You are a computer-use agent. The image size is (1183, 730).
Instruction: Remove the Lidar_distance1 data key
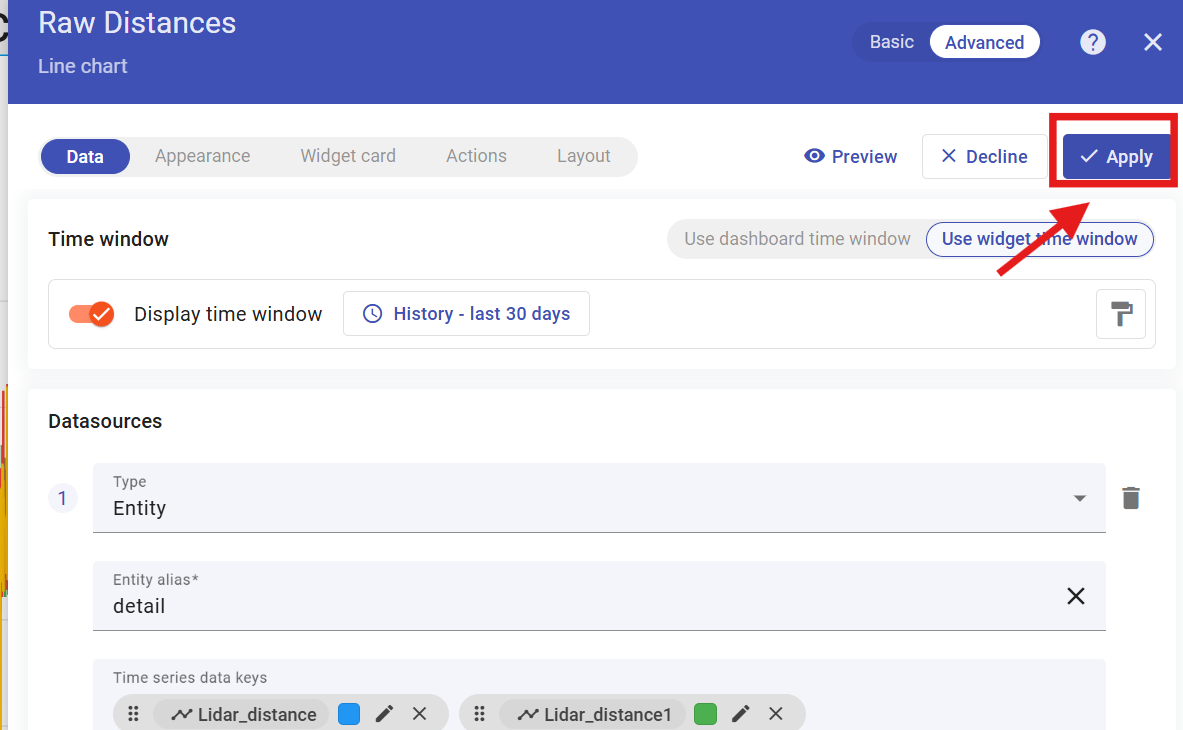pyautogui.click(x=776, y=714)
